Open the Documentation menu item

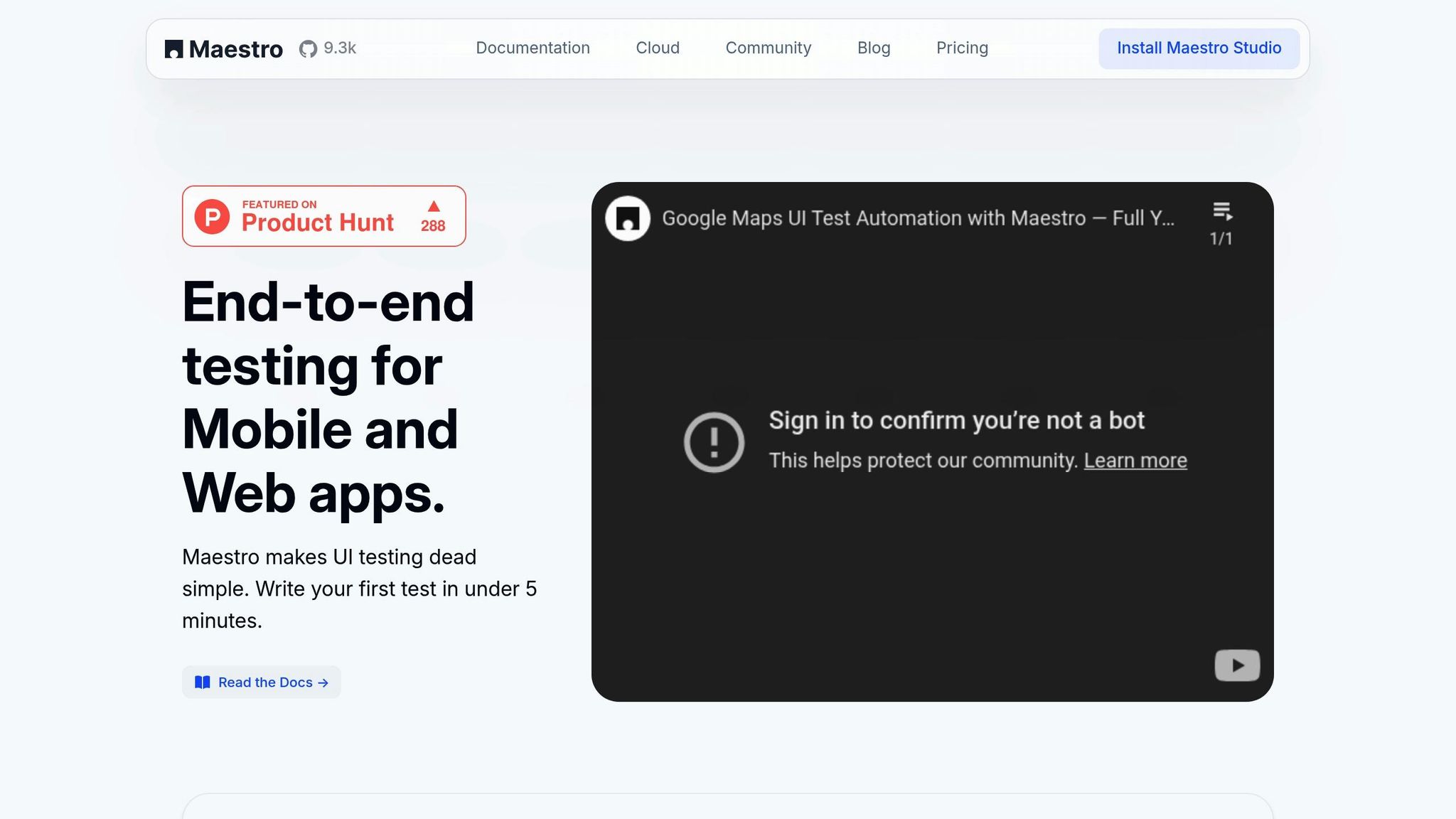click(532, 48)
